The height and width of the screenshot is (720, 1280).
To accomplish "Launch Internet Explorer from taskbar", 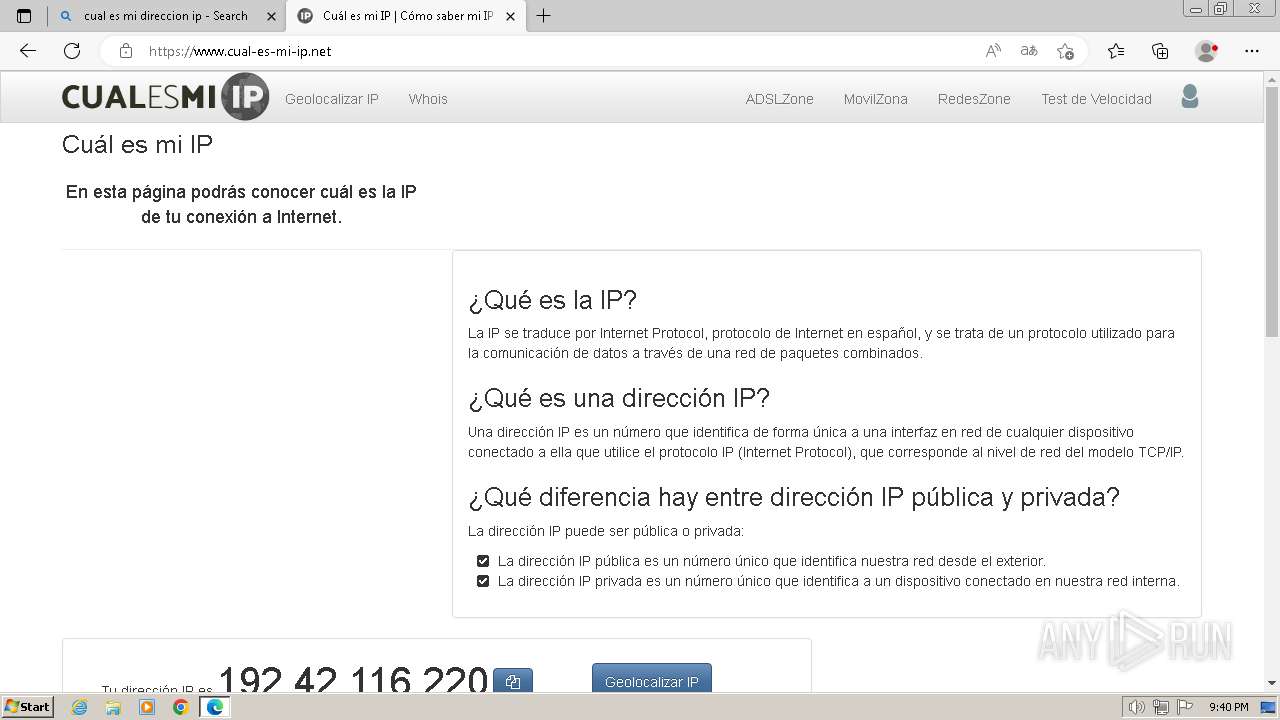I will coord(79,707).
